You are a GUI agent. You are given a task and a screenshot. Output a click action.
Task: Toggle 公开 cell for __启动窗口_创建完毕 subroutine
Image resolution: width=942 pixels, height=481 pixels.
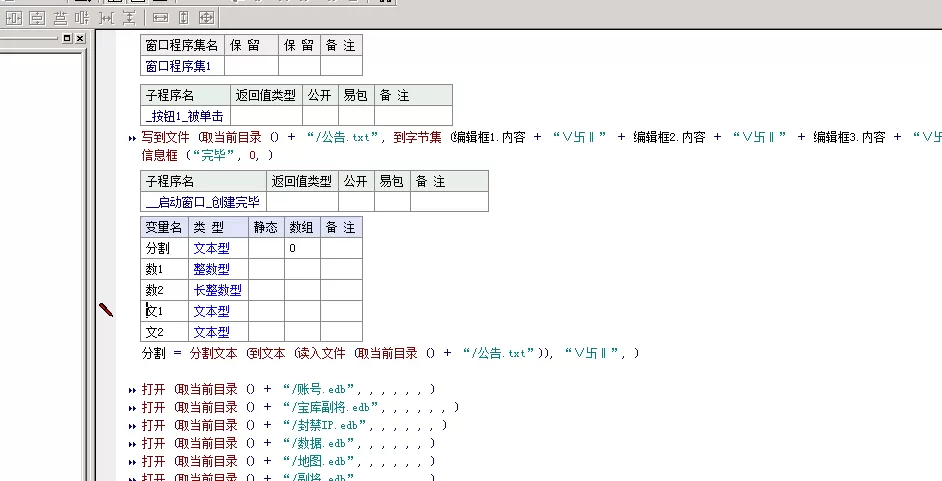pos(356,202)
